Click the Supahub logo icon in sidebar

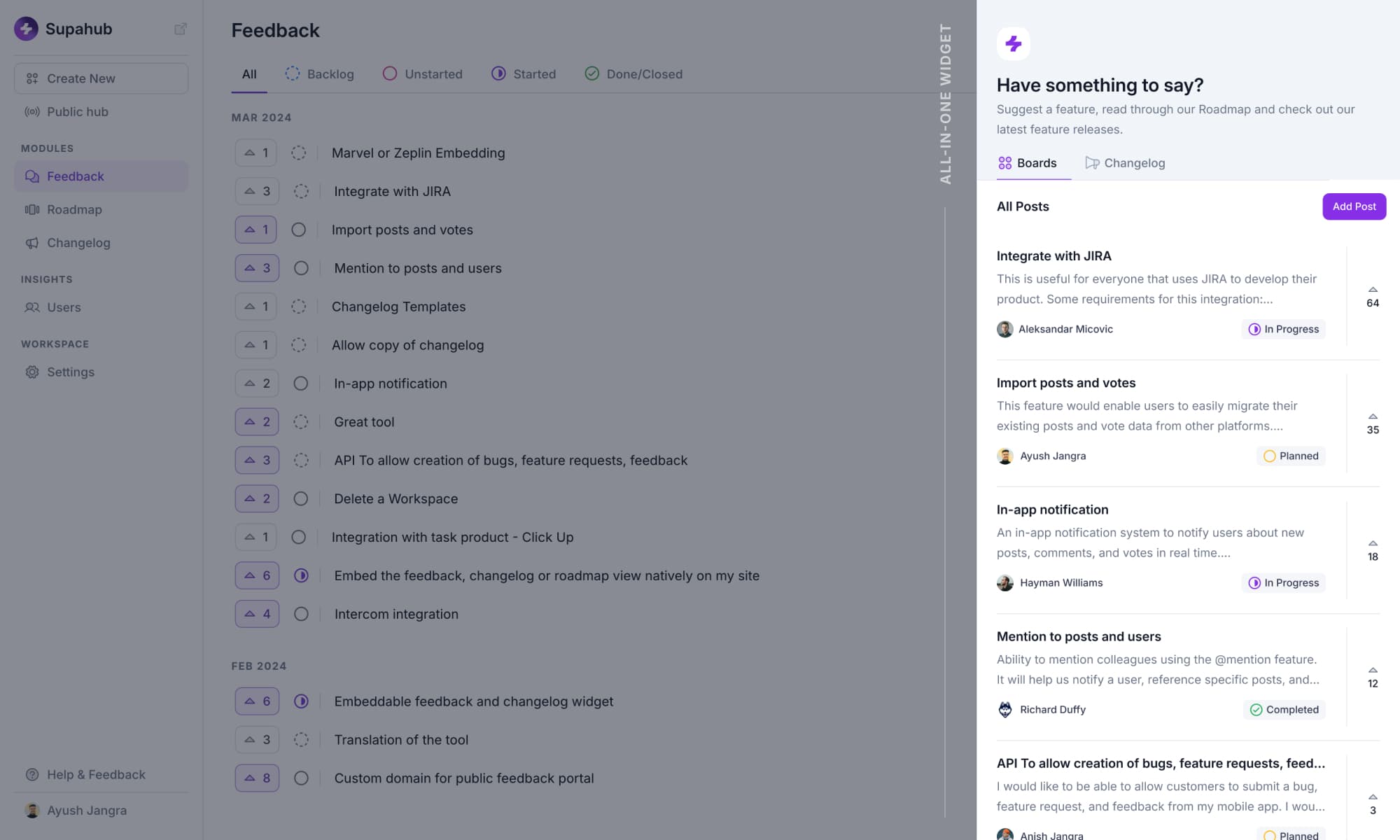pyautogui.click(x=26, y=29)
